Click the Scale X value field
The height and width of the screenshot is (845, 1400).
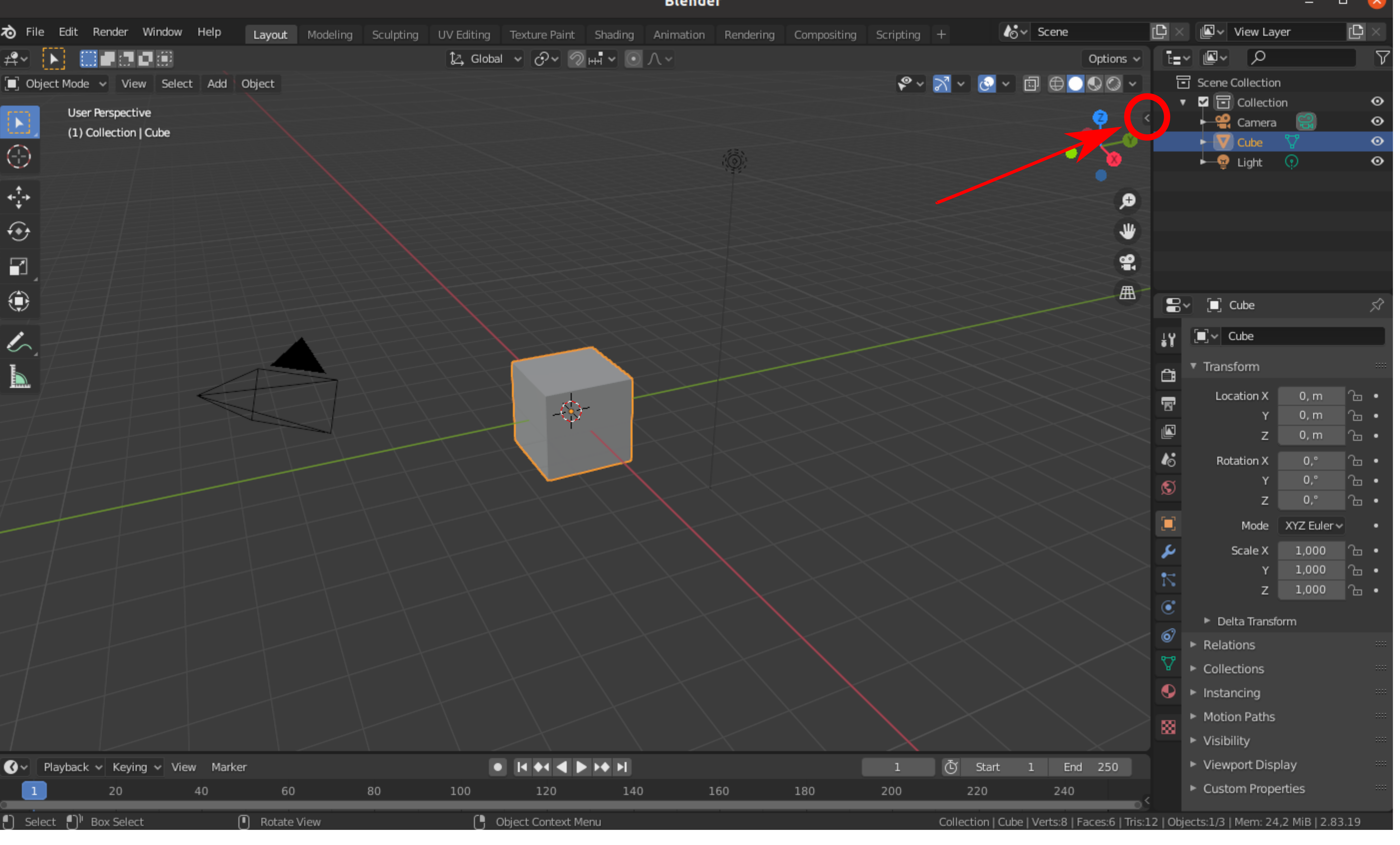pos(1311,551)
